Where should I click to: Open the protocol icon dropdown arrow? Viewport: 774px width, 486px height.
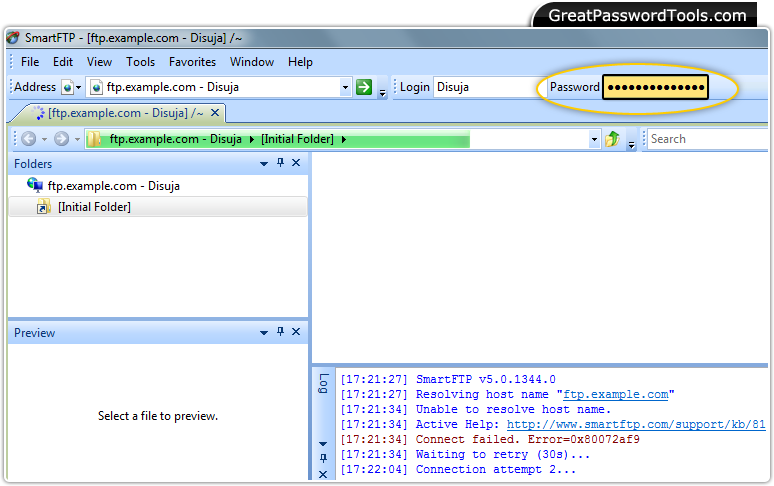[78, 88]
